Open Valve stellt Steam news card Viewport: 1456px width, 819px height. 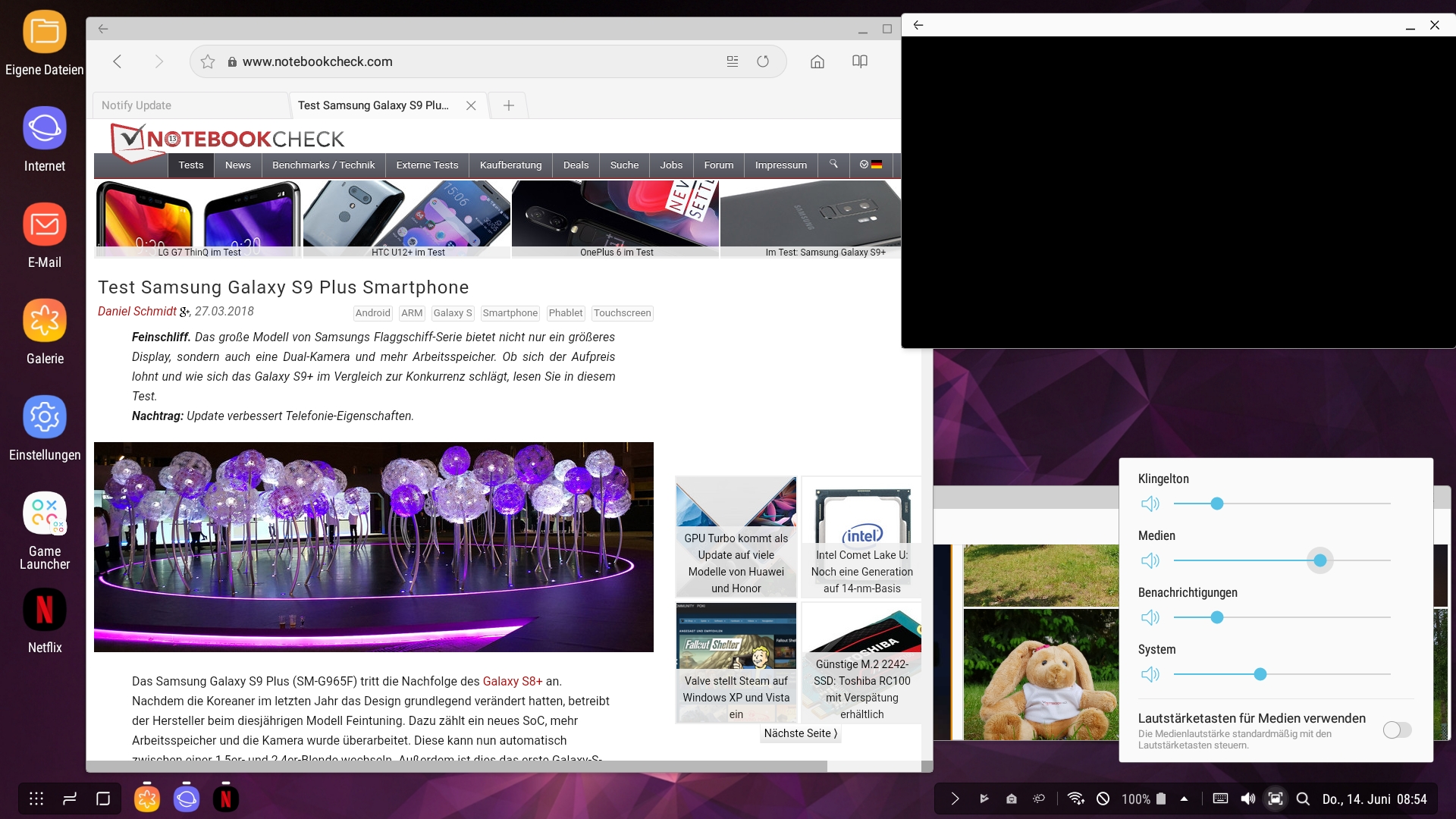coord(736,663)
